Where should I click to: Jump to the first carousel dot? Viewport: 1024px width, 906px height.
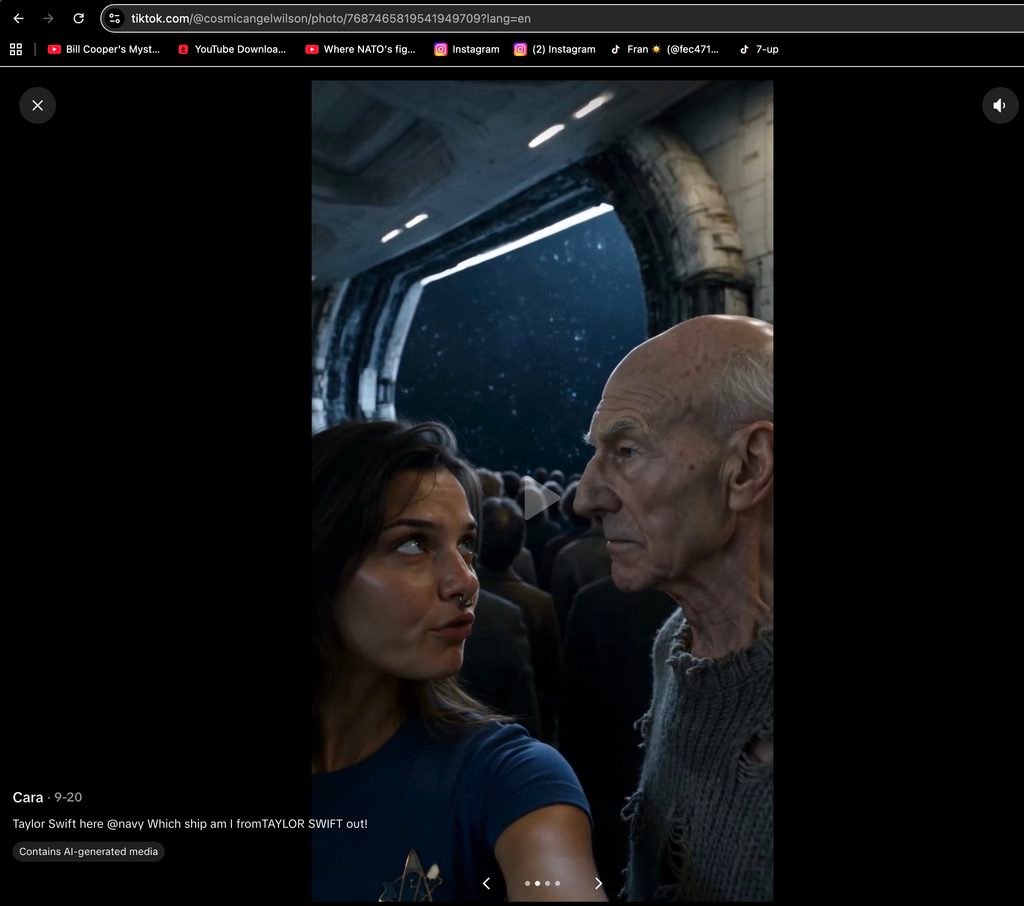point(528,883)
